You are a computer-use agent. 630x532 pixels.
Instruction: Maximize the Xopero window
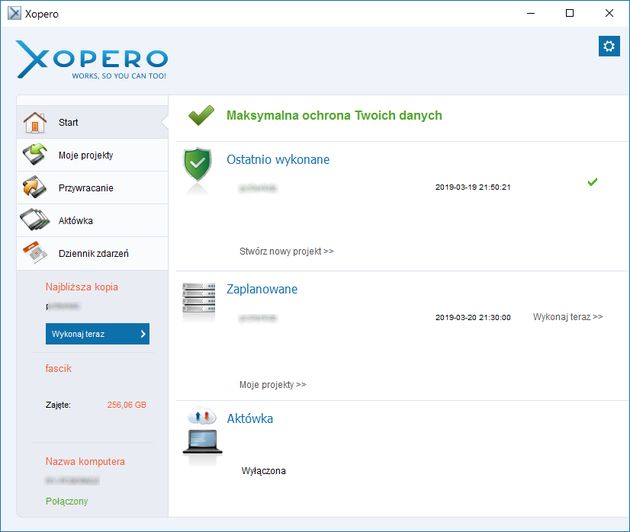point(570,13)
